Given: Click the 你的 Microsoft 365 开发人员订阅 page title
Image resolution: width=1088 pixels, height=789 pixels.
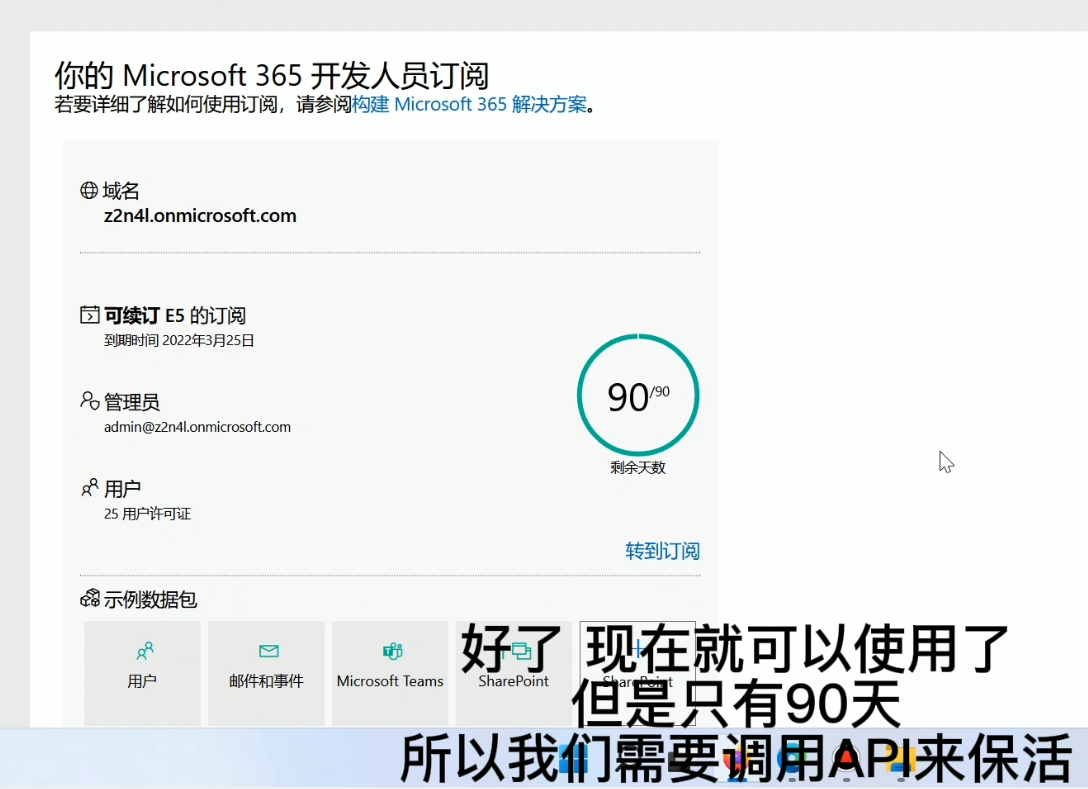Looking at the screenshot, I should coord(272,76).
